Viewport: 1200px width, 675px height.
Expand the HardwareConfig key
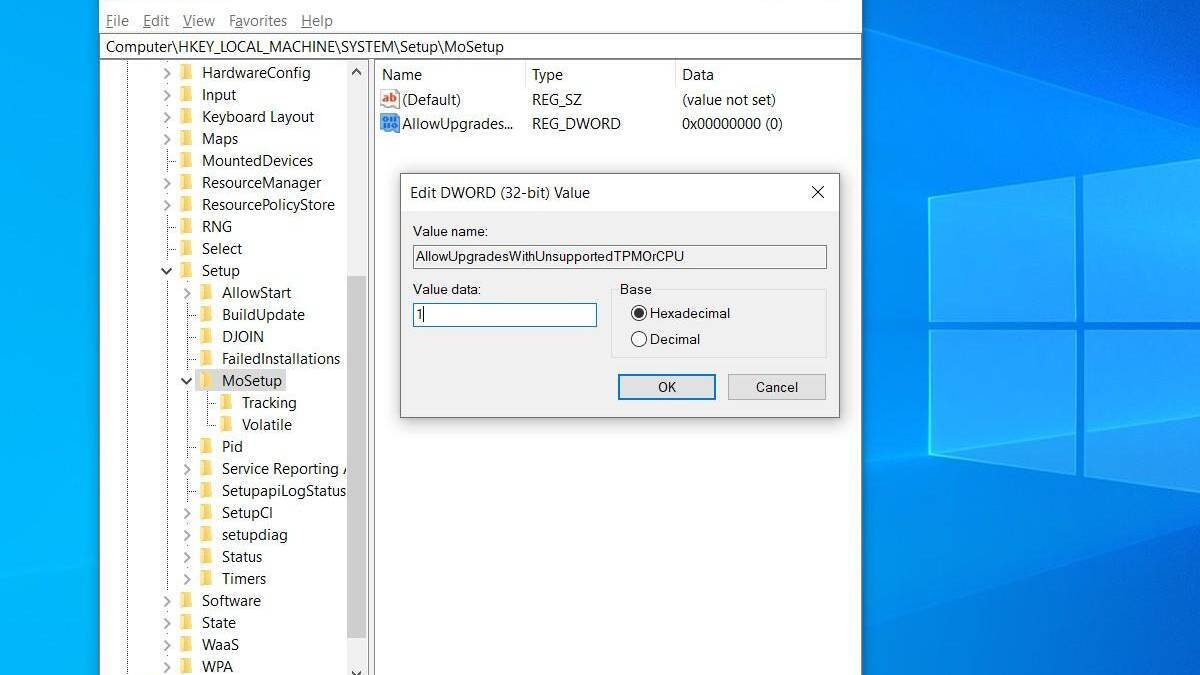click(x=167, y=73)
